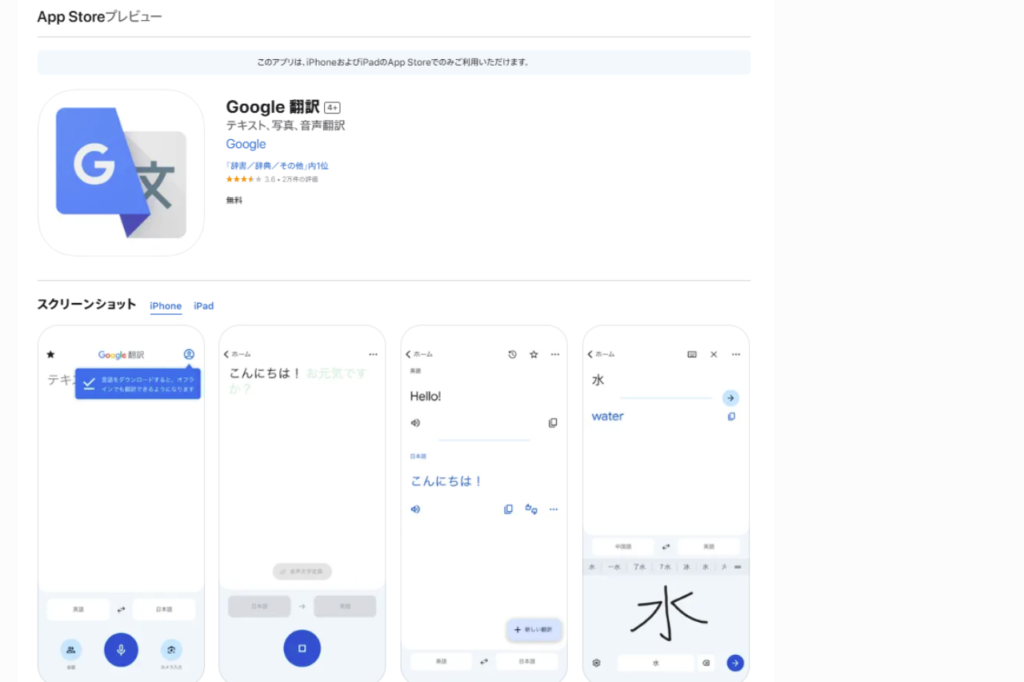This screenshot has height=682, width=1024.
Task: Click the iPhone/iPad availability notice banner
Action: point(394,62)
